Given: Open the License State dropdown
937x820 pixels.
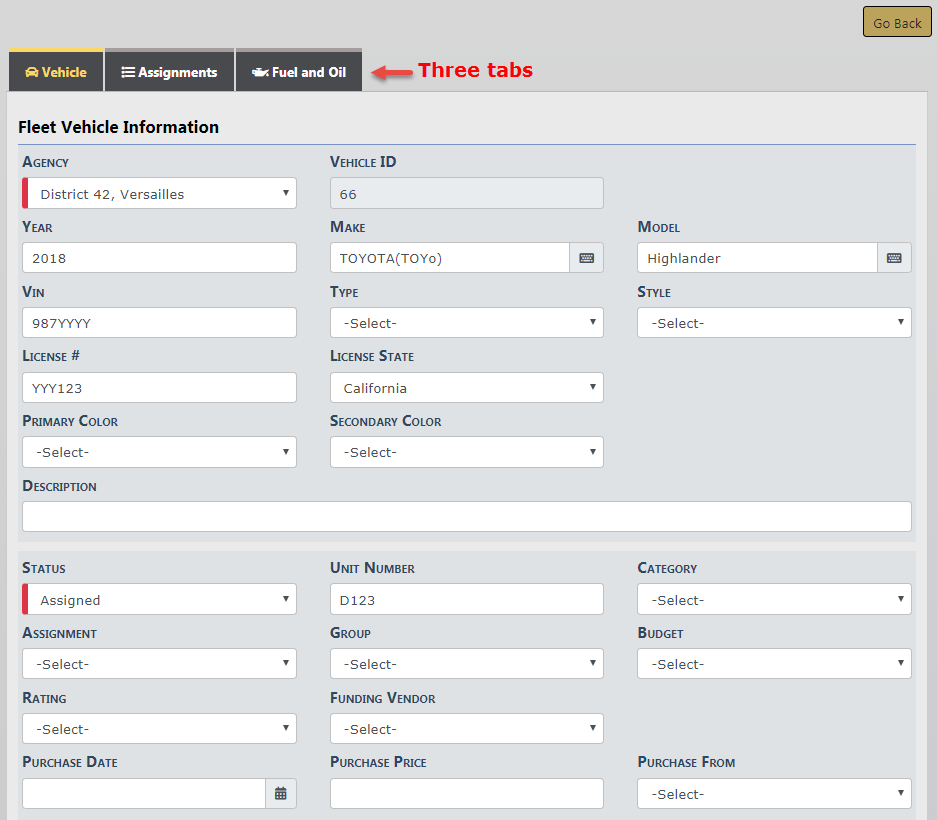Looking at the screenshot, I should (466, 388).
